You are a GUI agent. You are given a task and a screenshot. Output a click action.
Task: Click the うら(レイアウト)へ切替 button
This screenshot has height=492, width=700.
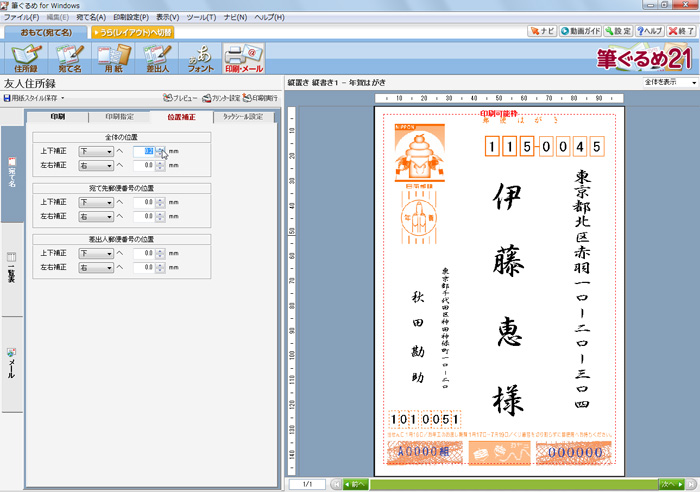(133, 32)
